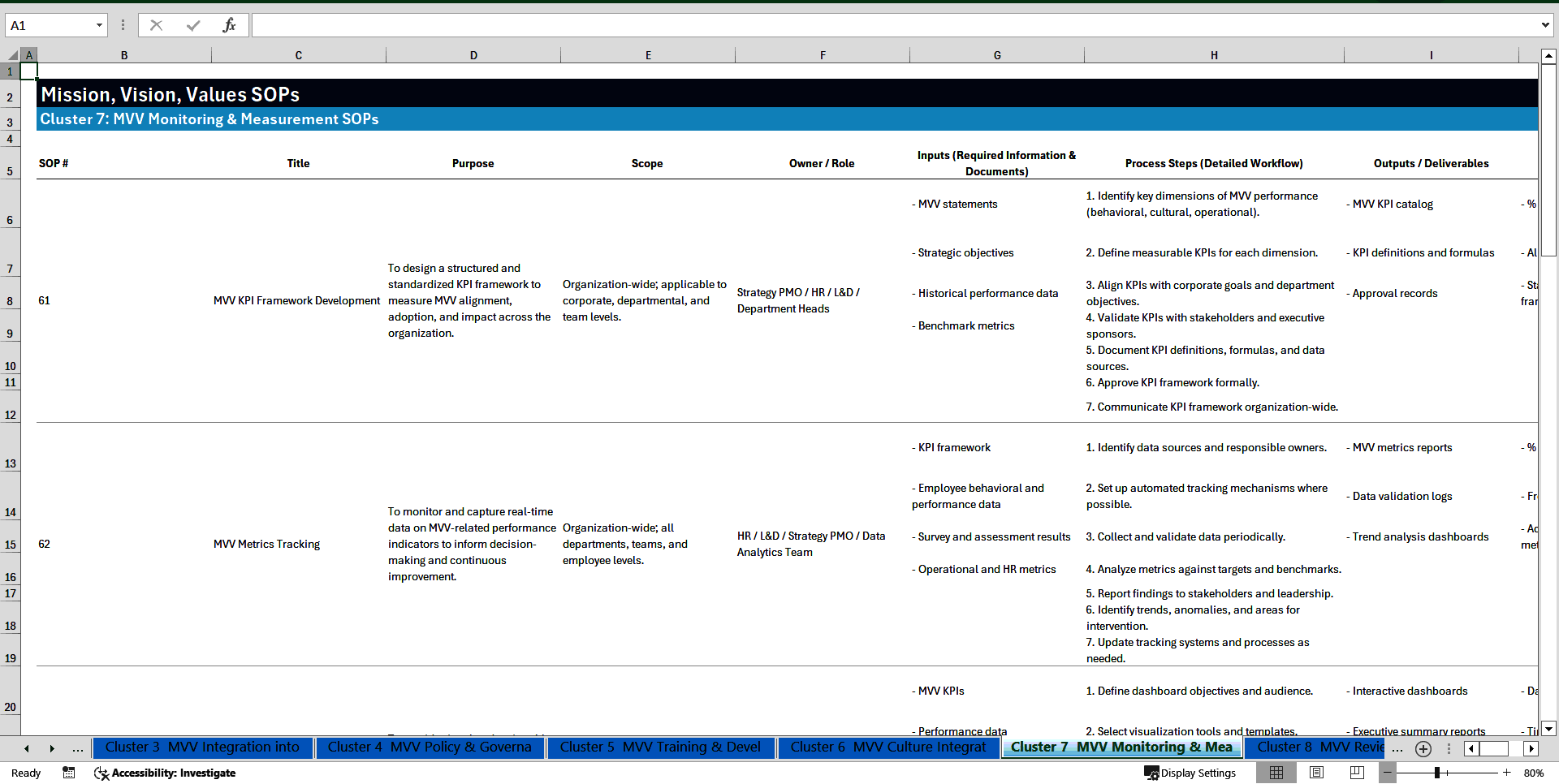Switch to Page Layout view icon
The width and height of the screenshot is (1559, 784).
coord(1316,773)
